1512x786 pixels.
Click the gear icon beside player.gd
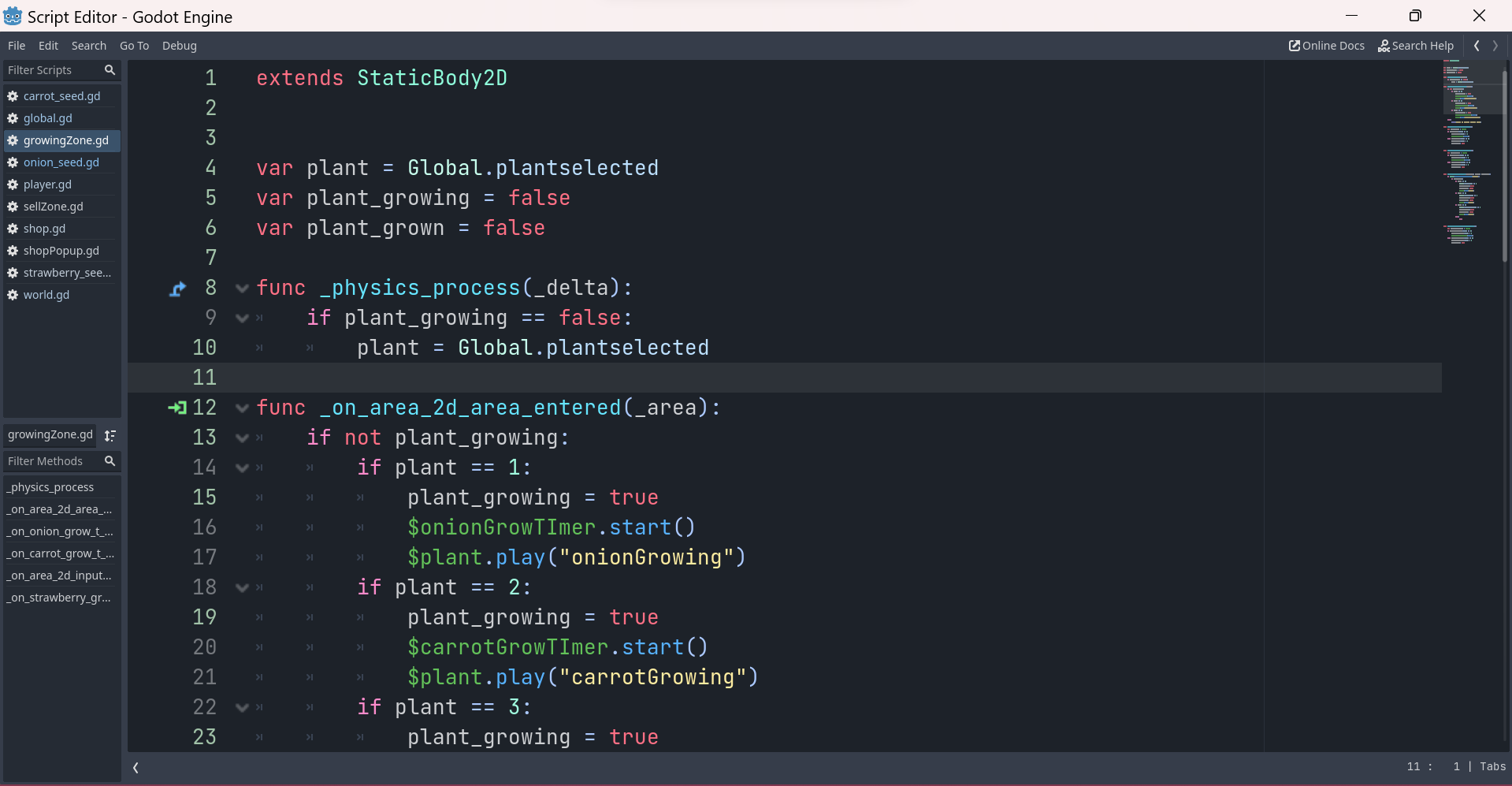pos(13,184)
